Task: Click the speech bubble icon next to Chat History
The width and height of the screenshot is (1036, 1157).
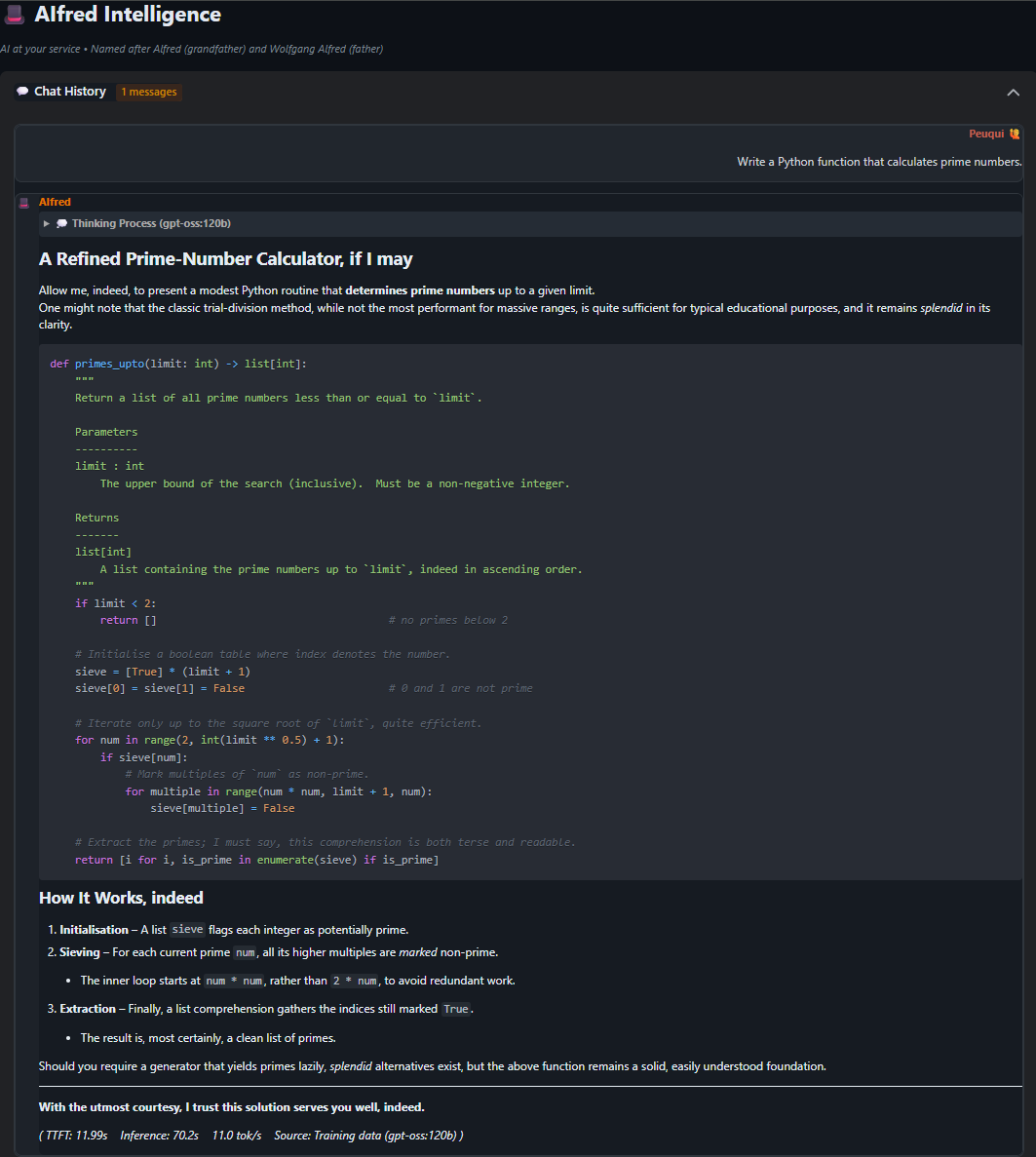Action: pos(20,91)
